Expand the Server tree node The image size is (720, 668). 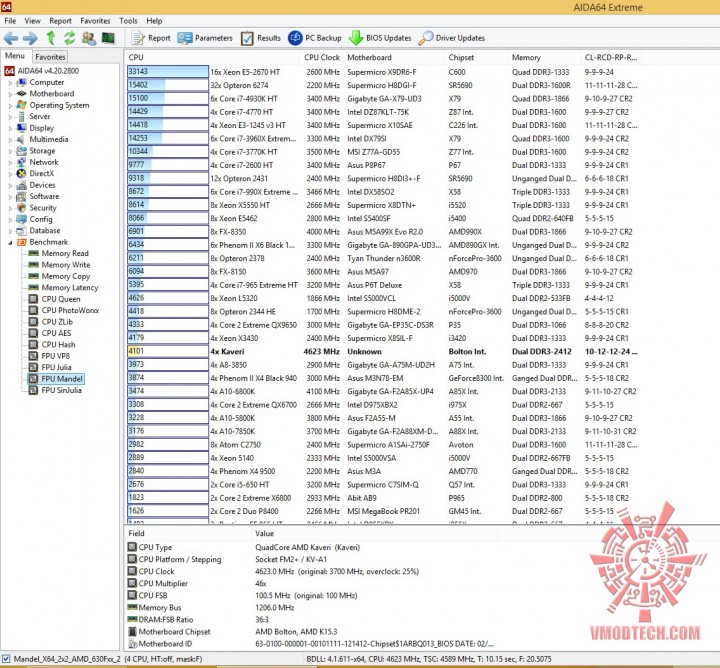(10, 117)
